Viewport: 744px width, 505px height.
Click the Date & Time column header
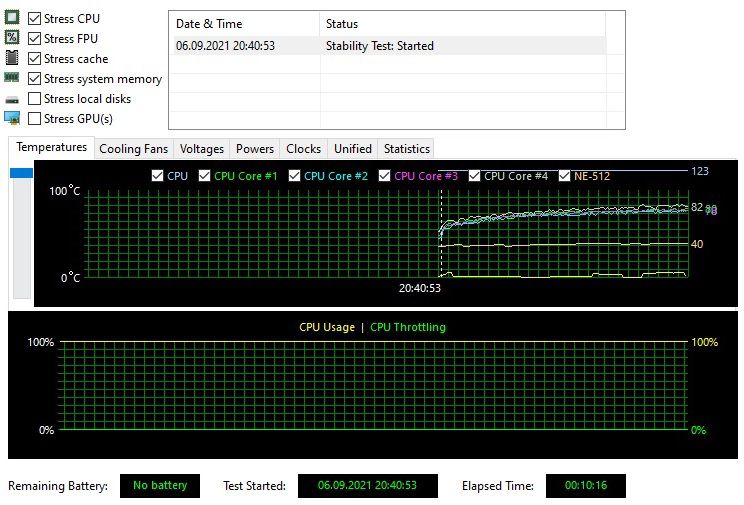point(243,24)
